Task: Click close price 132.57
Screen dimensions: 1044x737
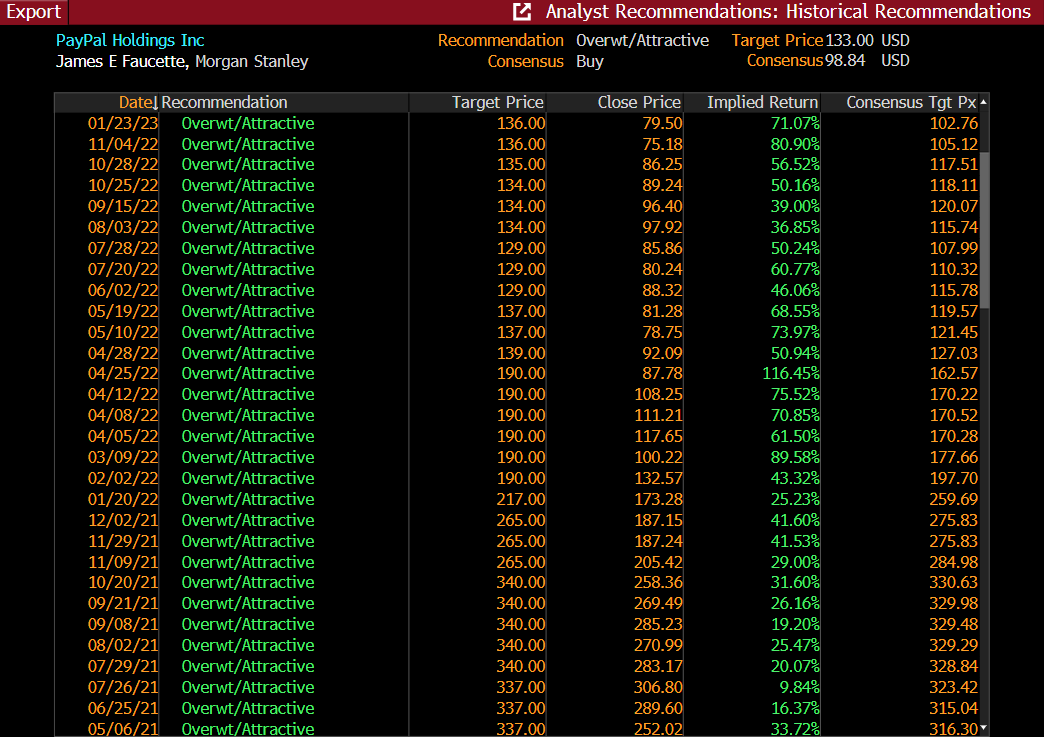Action: [658, 479]
